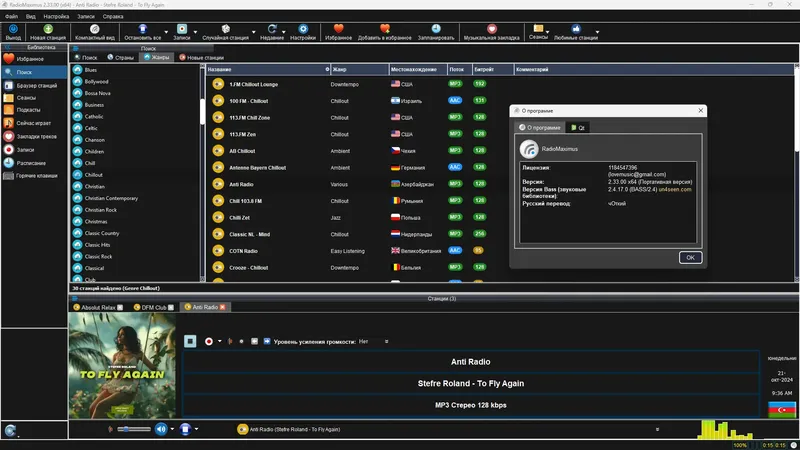Open Любимые станции thumbs-up icon
800x450 pixels.
point(576,30)
